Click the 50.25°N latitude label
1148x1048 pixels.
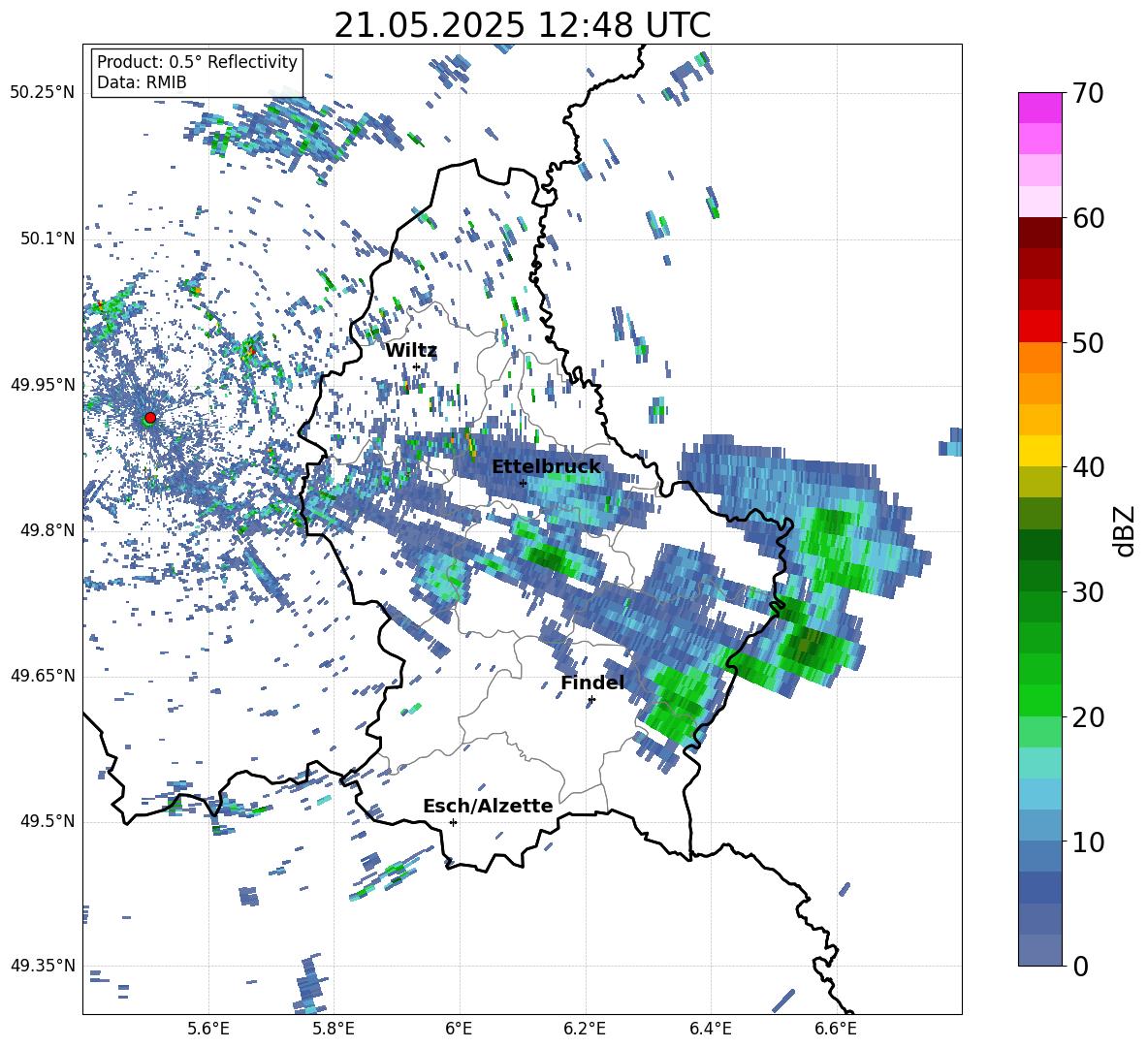[x=43, y=93]
